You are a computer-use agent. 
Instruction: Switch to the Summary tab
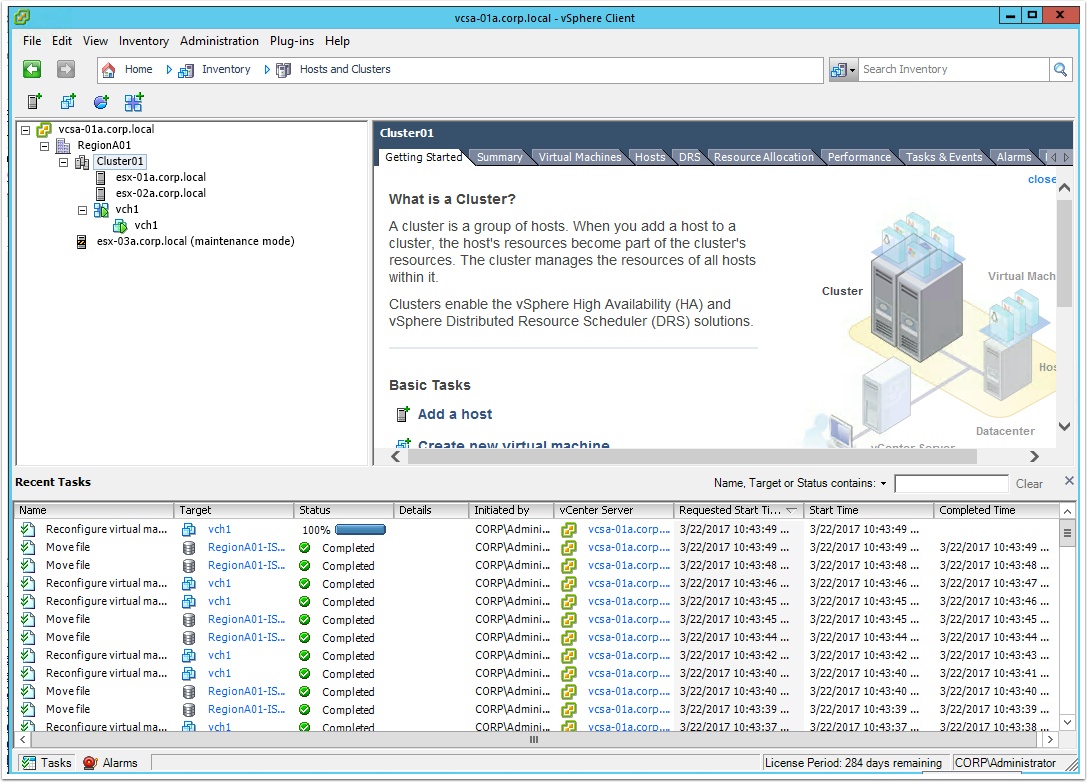coord(499,157)
